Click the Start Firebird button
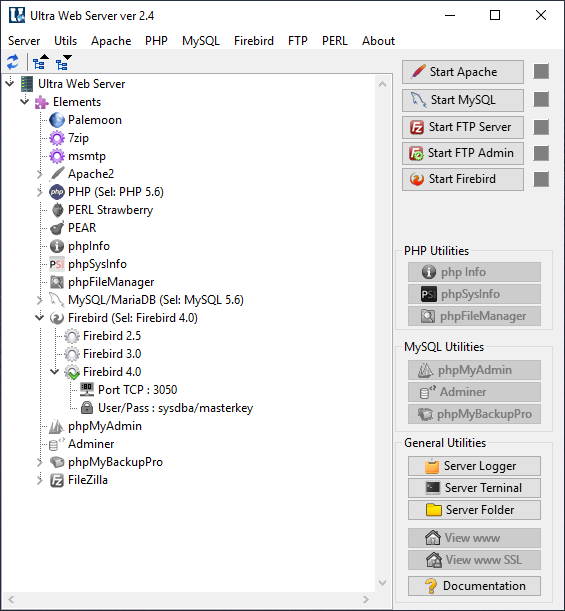The image size is (565, 611). pyautogui.click(x=463, y=179)
